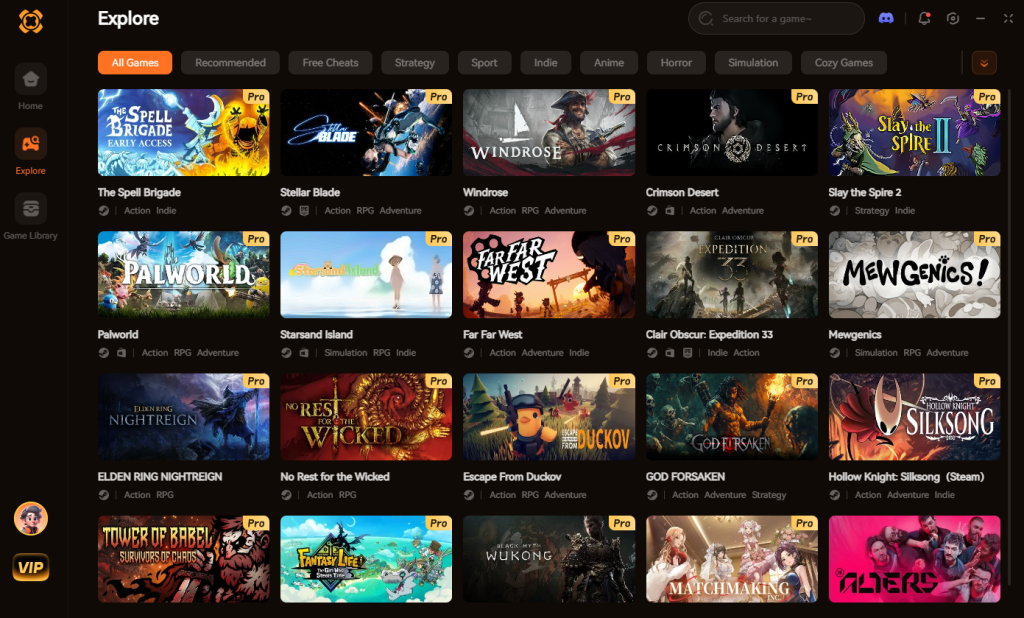Open The Alters game cover

[914, 559]
